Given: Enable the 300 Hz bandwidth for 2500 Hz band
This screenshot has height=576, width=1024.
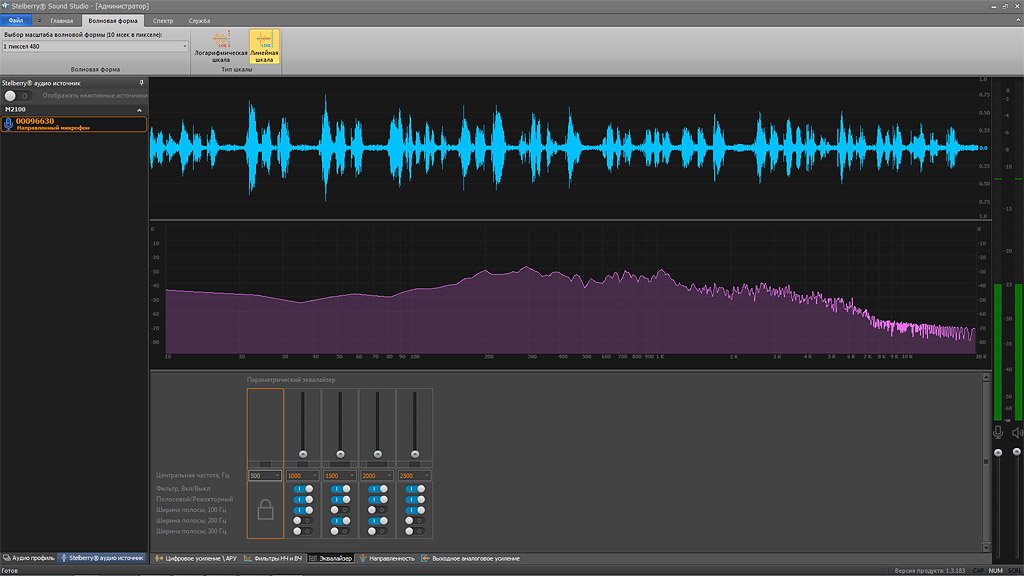Looking at the screenshot, I should [x=413, y=531].
